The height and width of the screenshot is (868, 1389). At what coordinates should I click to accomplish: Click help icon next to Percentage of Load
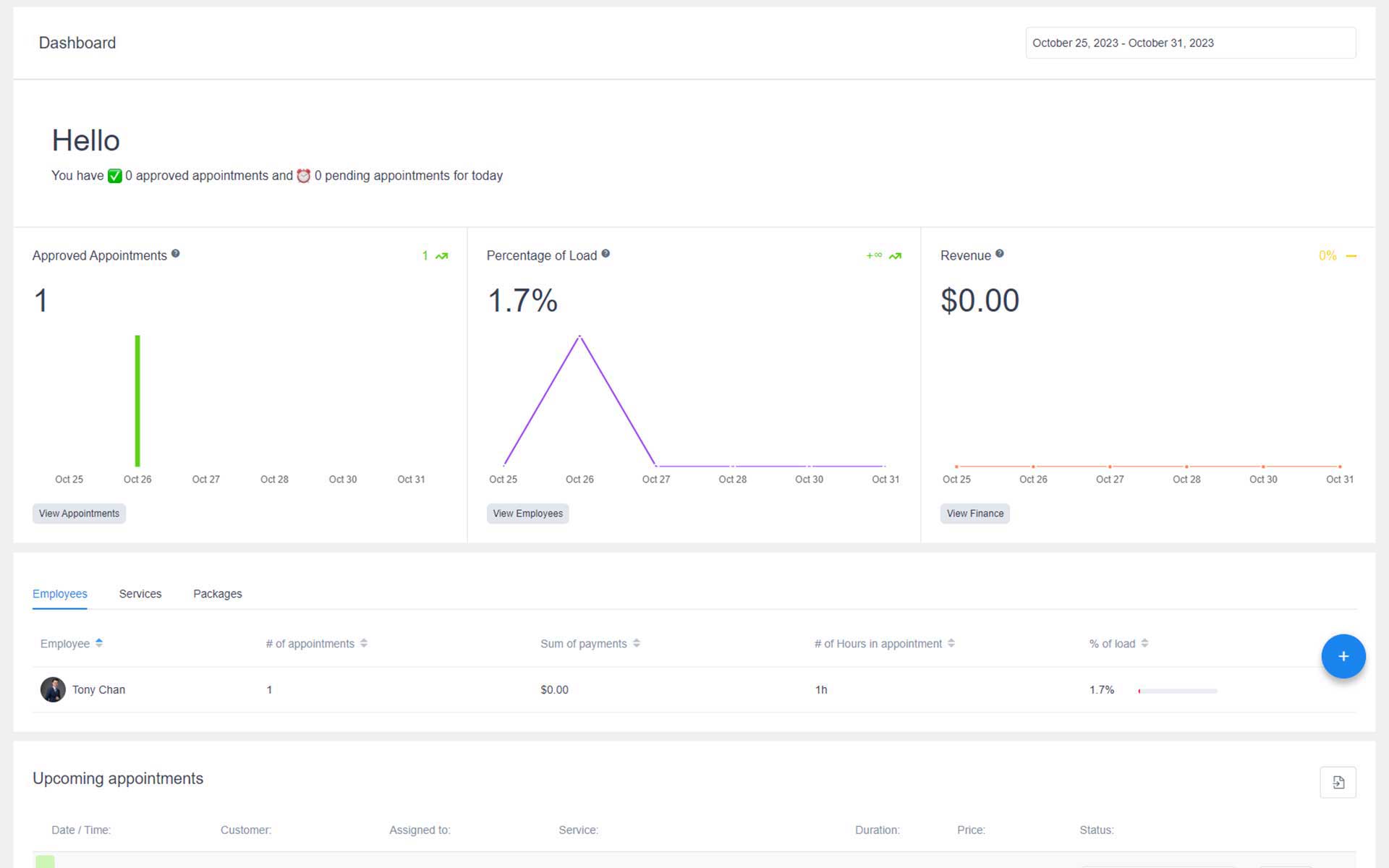click(x=606, y=254)
